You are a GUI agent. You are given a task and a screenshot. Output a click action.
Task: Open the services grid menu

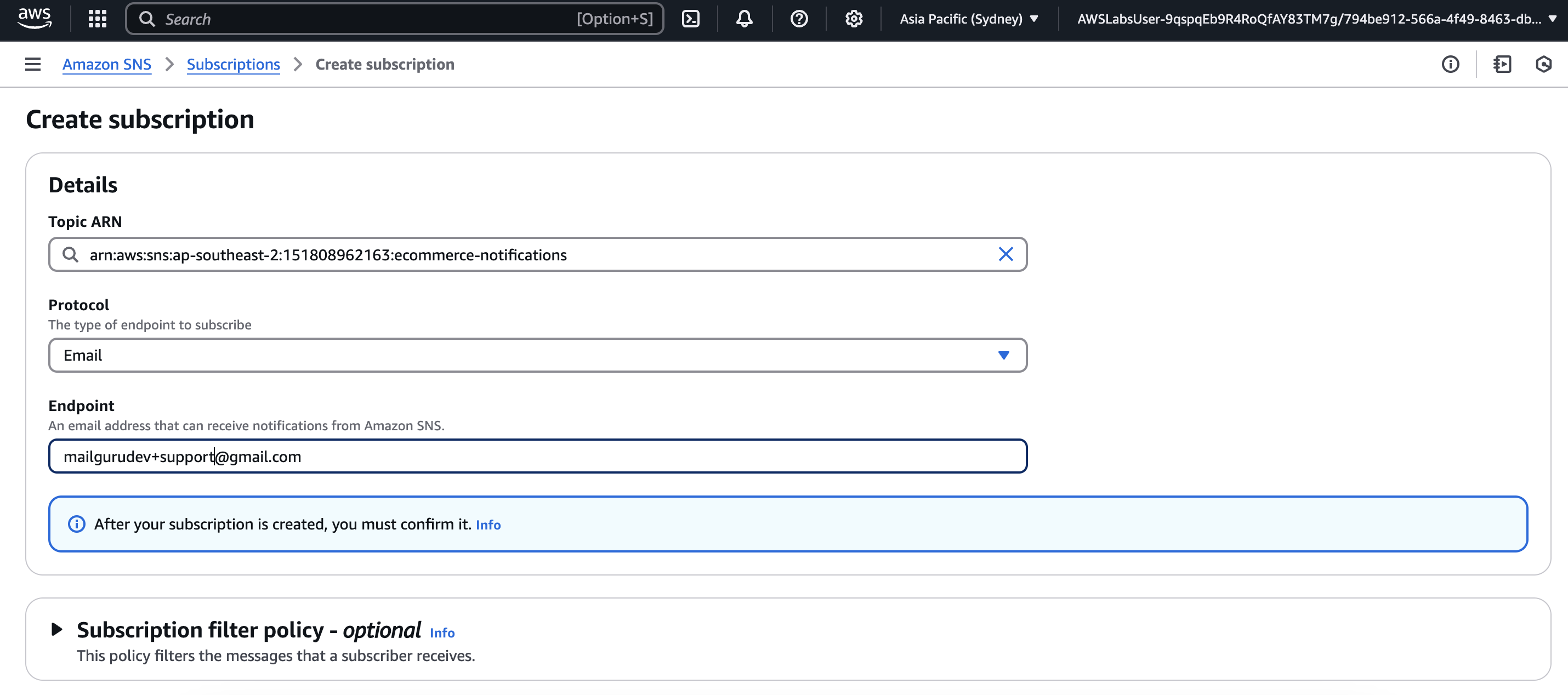(98, 19)
